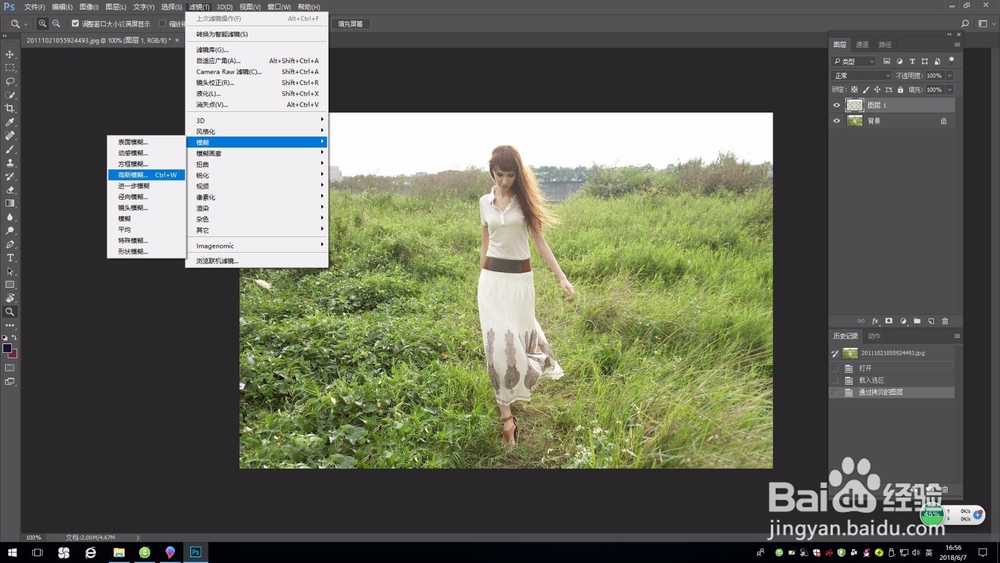Open Windows Start menu
This screenshot has width=1000, height=563.
click(11, 552)
